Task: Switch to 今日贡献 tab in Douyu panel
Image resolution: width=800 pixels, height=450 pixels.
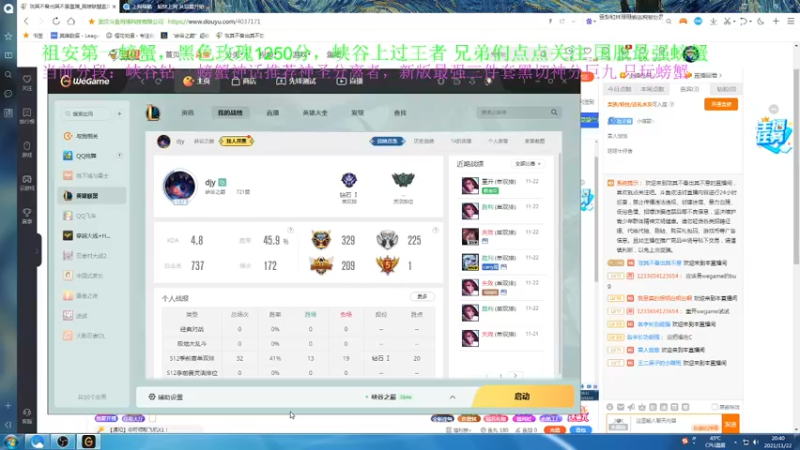Action: [x=619, y=89]
